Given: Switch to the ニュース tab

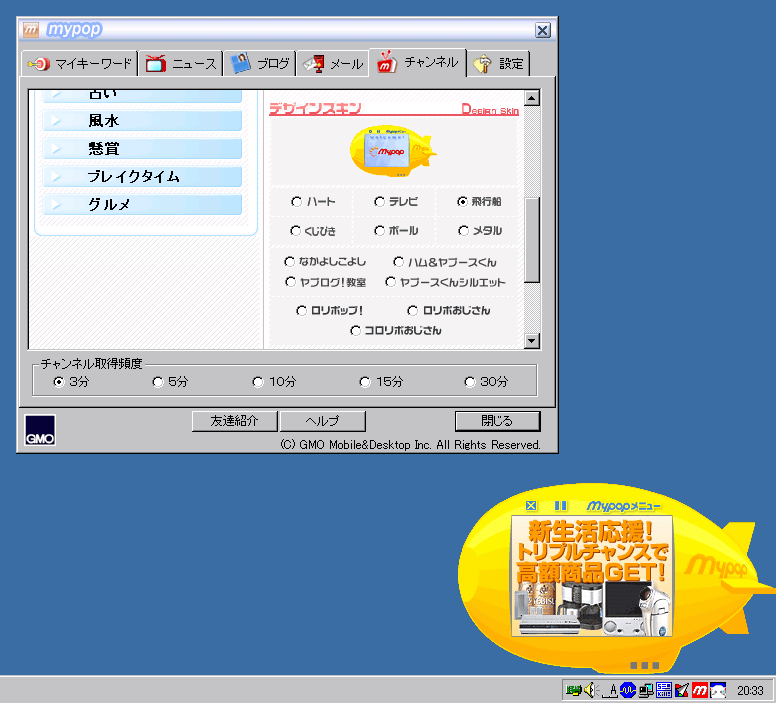Looking at the screenshot, I should [x=181, y=64].
